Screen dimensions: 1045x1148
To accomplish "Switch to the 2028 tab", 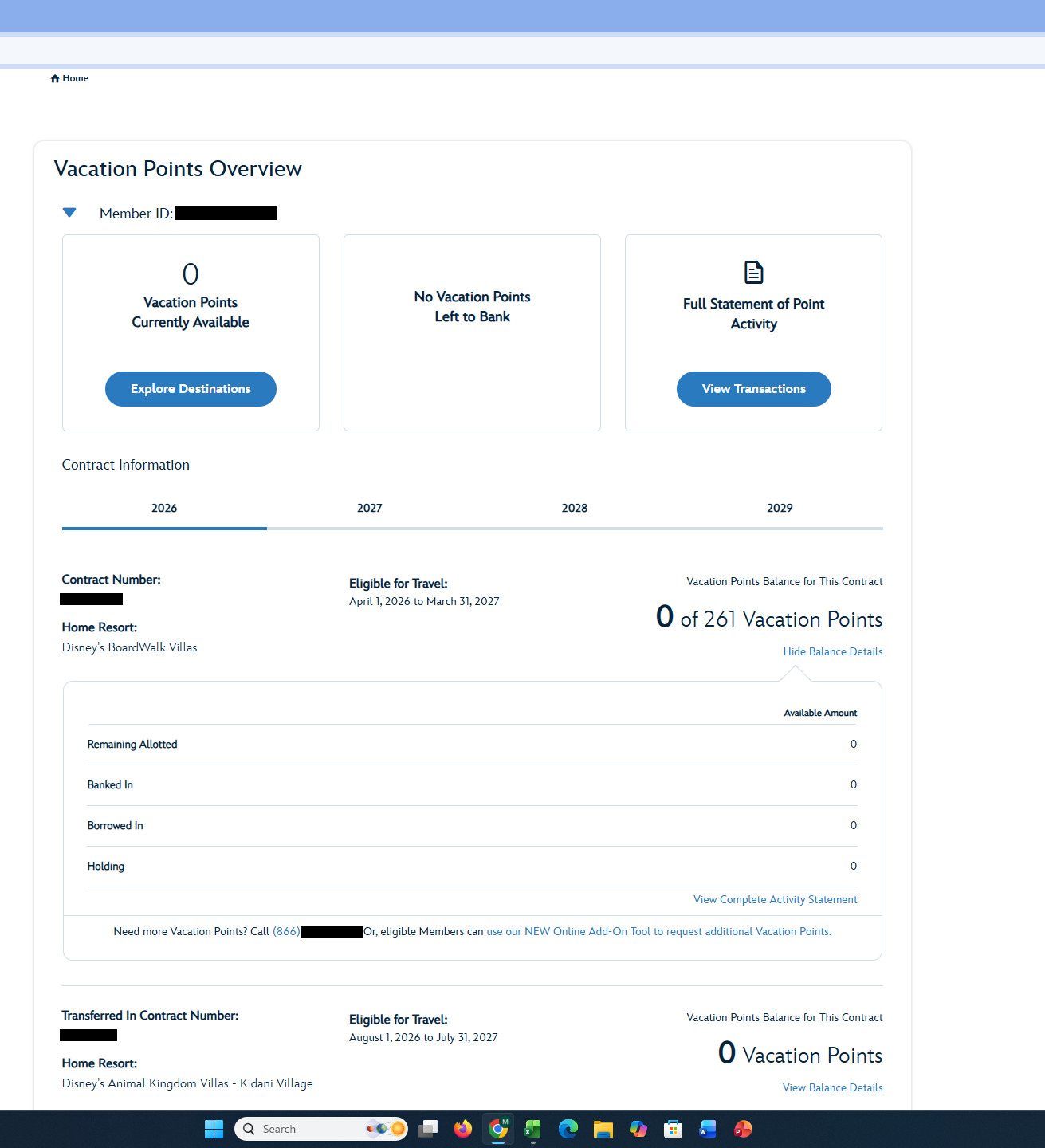I will (575, 509).
